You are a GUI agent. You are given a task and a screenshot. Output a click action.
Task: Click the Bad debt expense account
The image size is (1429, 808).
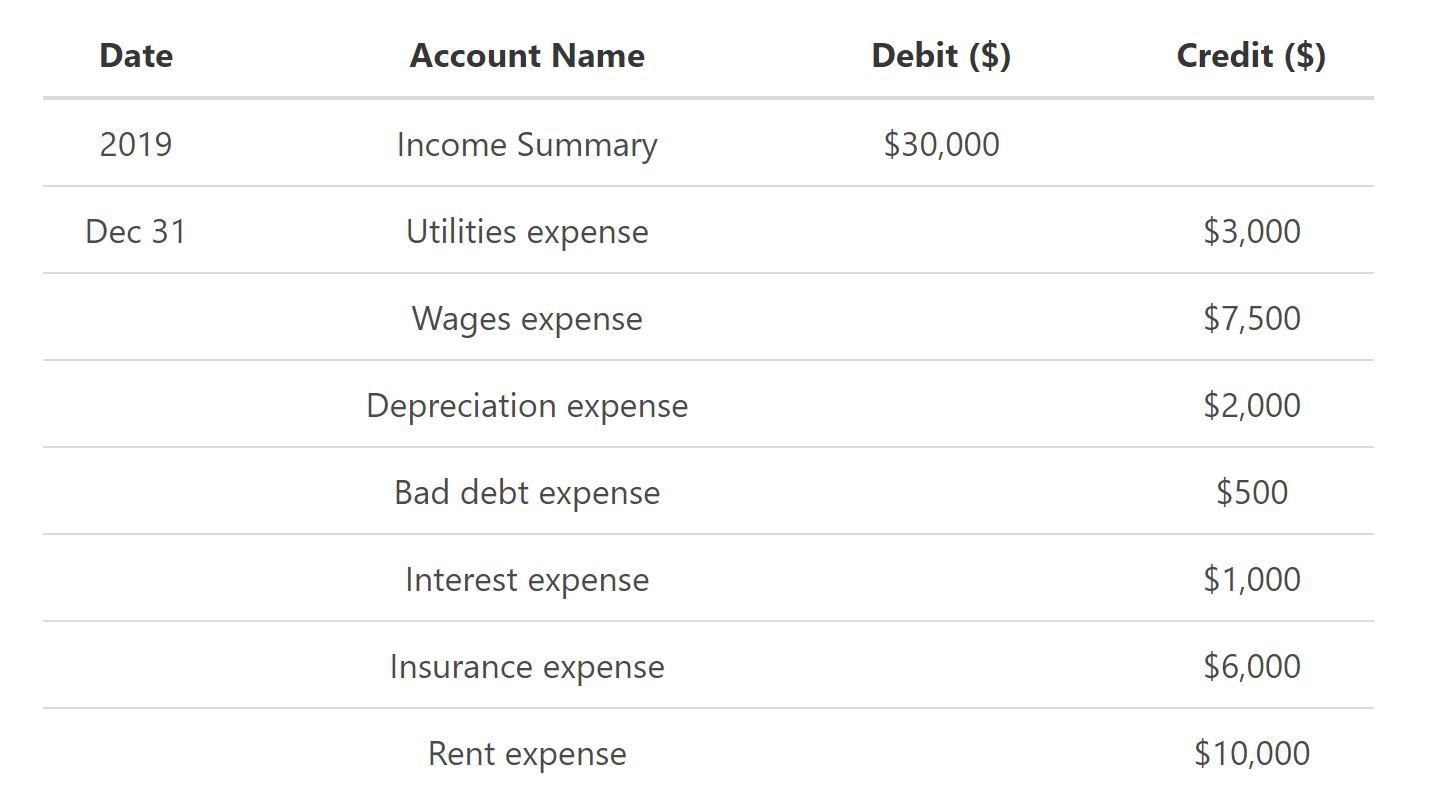coord(527,493)
